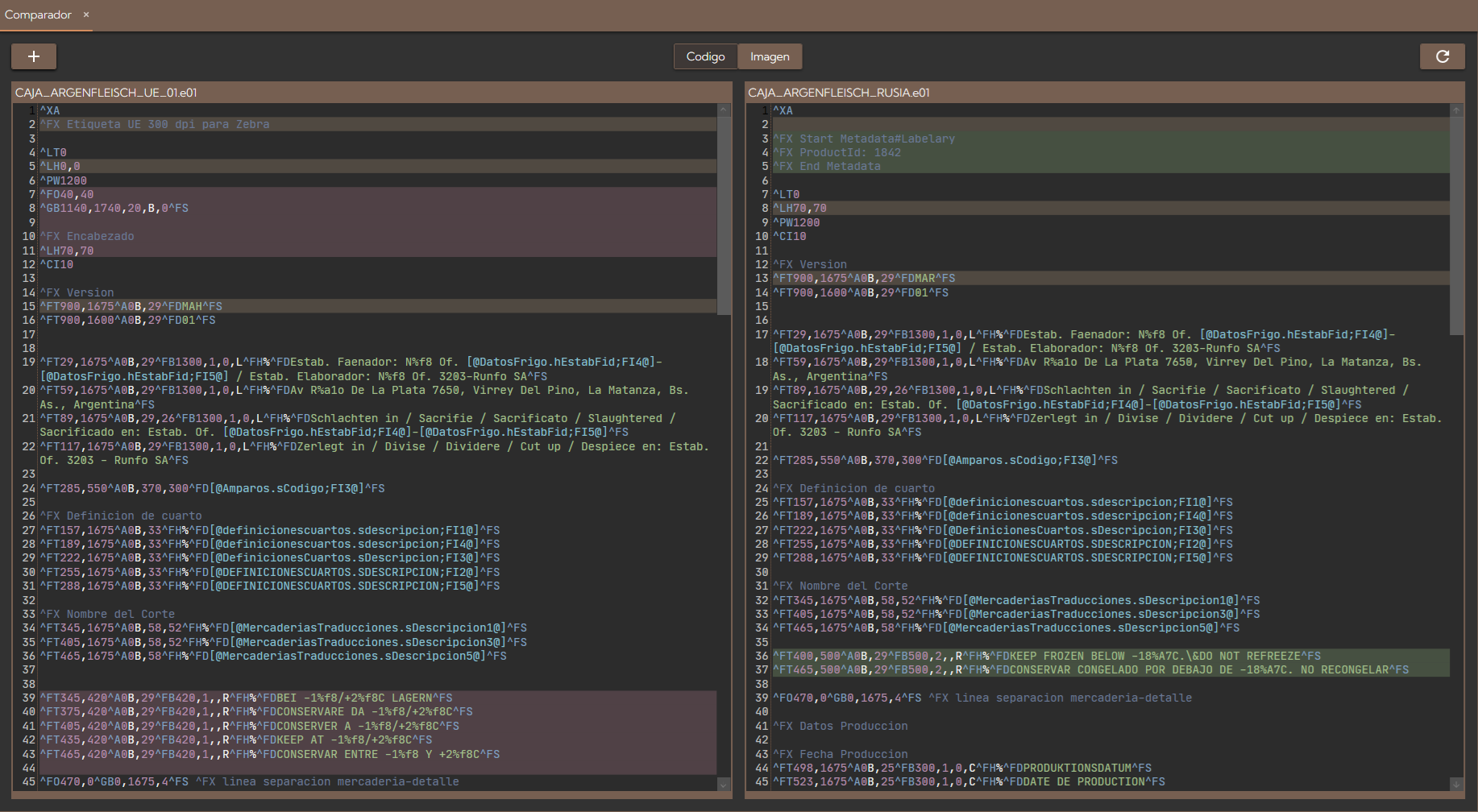Image resolution: width=1478 pixels, height=812 pixels.
Task: Click the right panel scroll-up arrow
Action: click(1456, 110)
